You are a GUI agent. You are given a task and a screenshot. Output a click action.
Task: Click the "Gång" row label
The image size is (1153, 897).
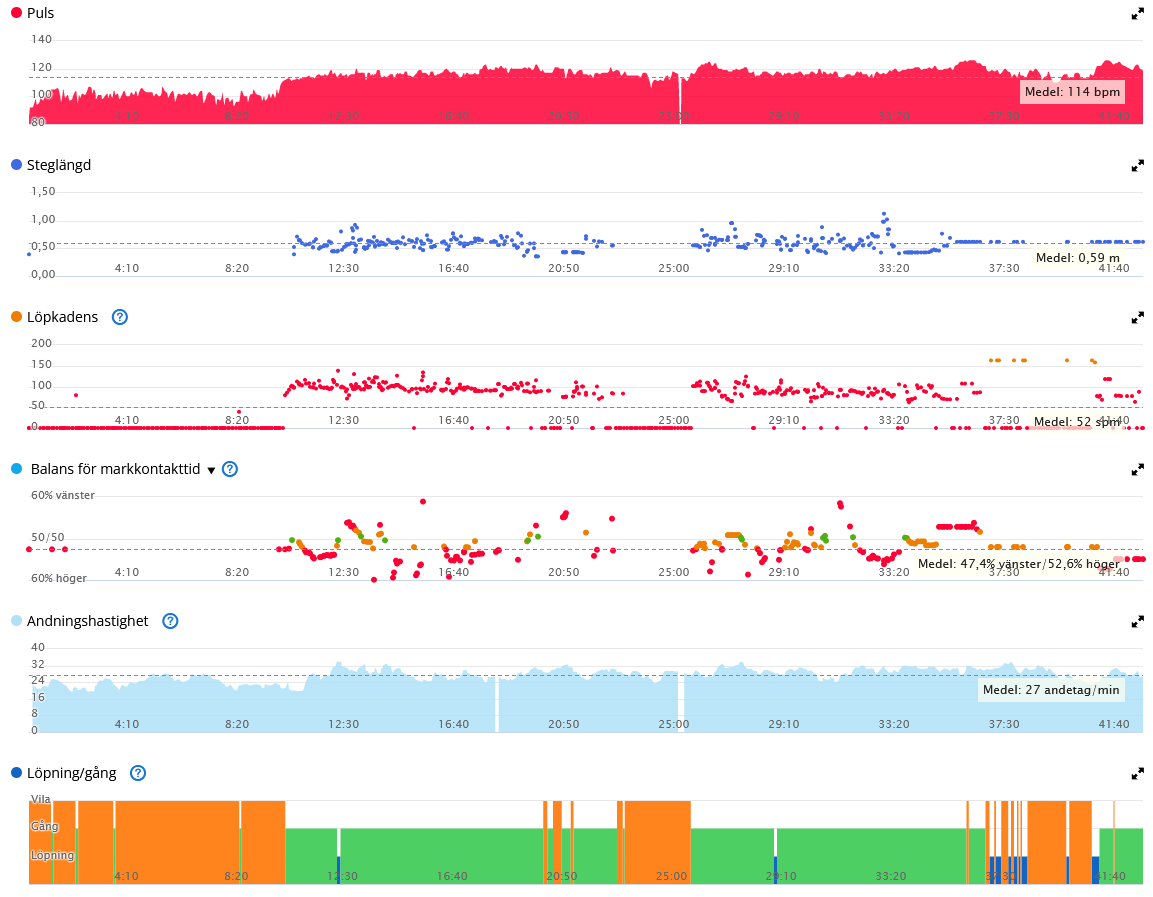[44, 826]
